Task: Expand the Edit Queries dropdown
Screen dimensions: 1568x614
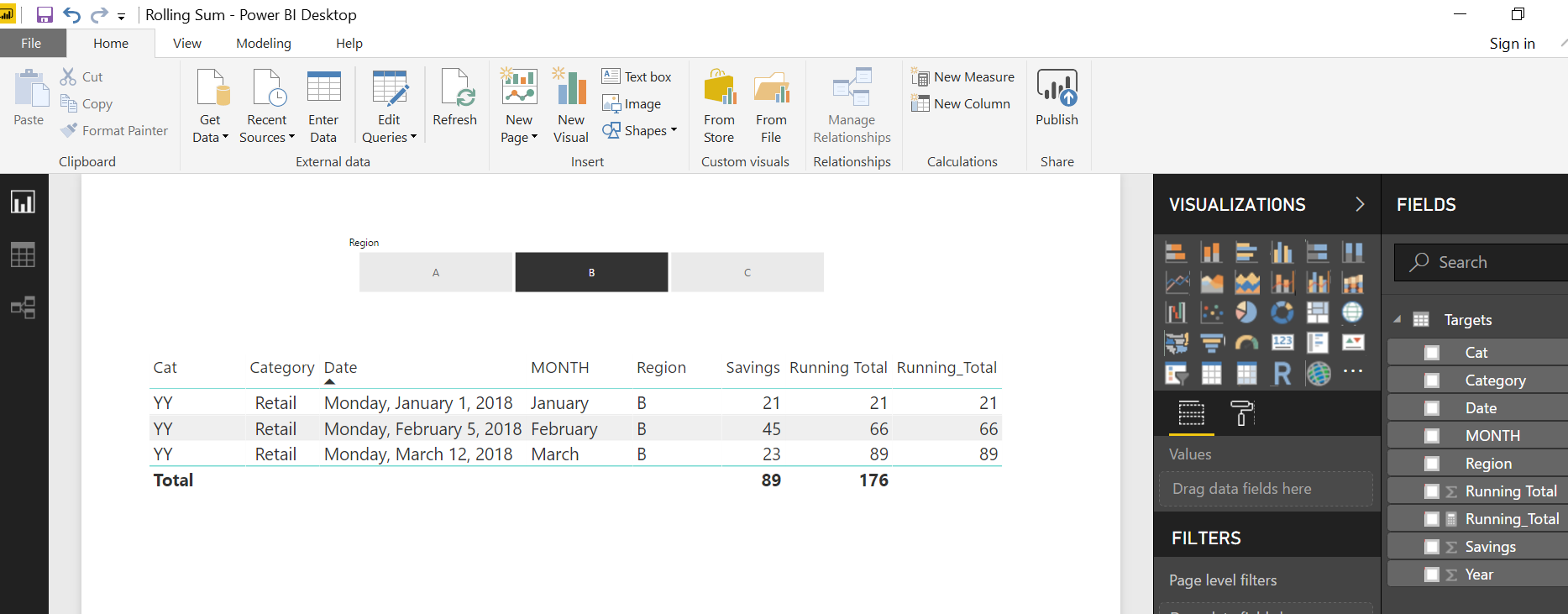Action: tap(389, 106)
